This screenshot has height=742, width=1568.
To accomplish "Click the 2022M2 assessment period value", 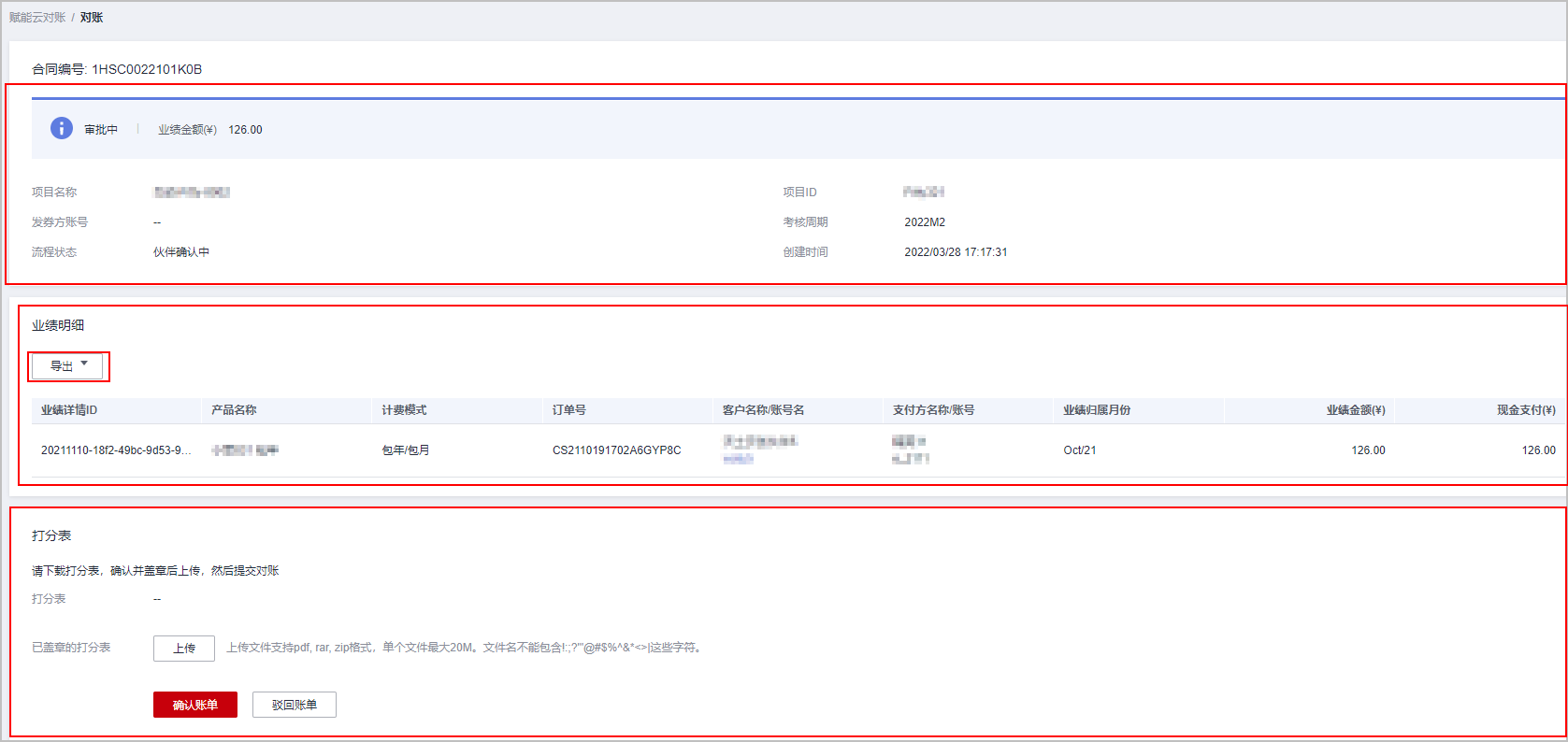I will (x=925, y=222).
